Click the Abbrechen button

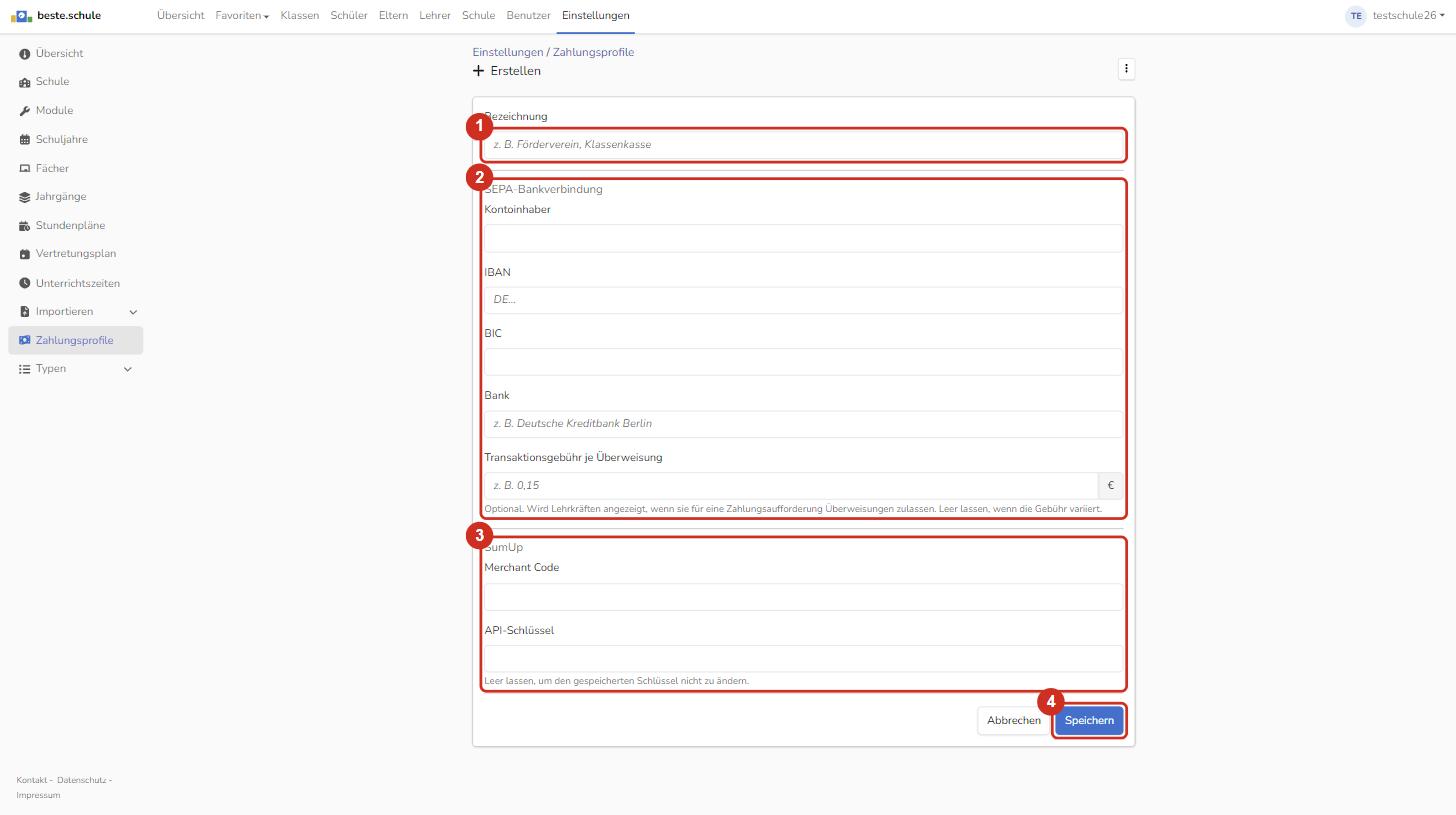[1014, 721]
